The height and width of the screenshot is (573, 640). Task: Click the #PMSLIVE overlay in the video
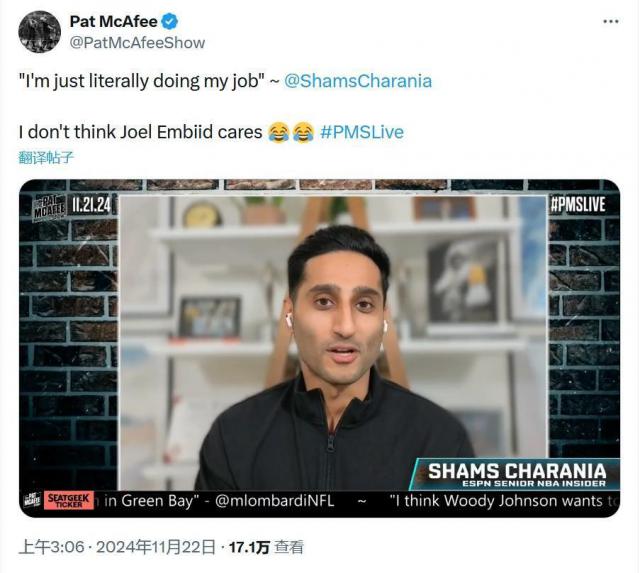click(578, 204)
